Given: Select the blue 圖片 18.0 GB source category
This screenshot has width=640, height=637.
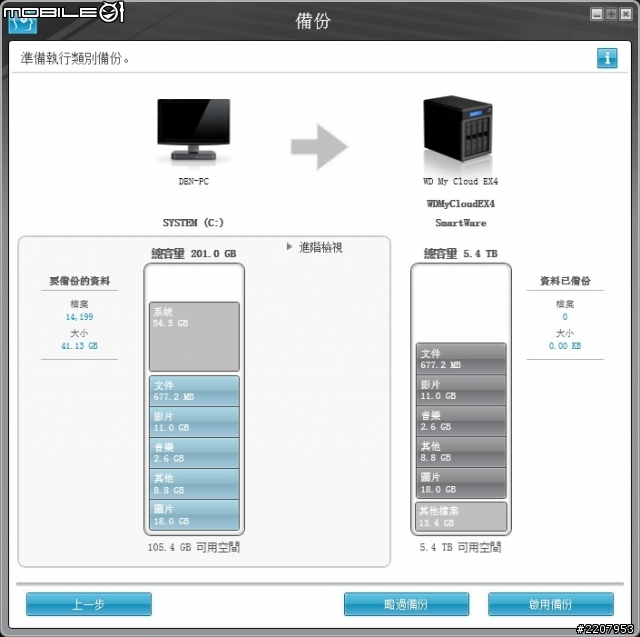Looking at the screenshot, I should pyautogui.click(x=194, y=515).
